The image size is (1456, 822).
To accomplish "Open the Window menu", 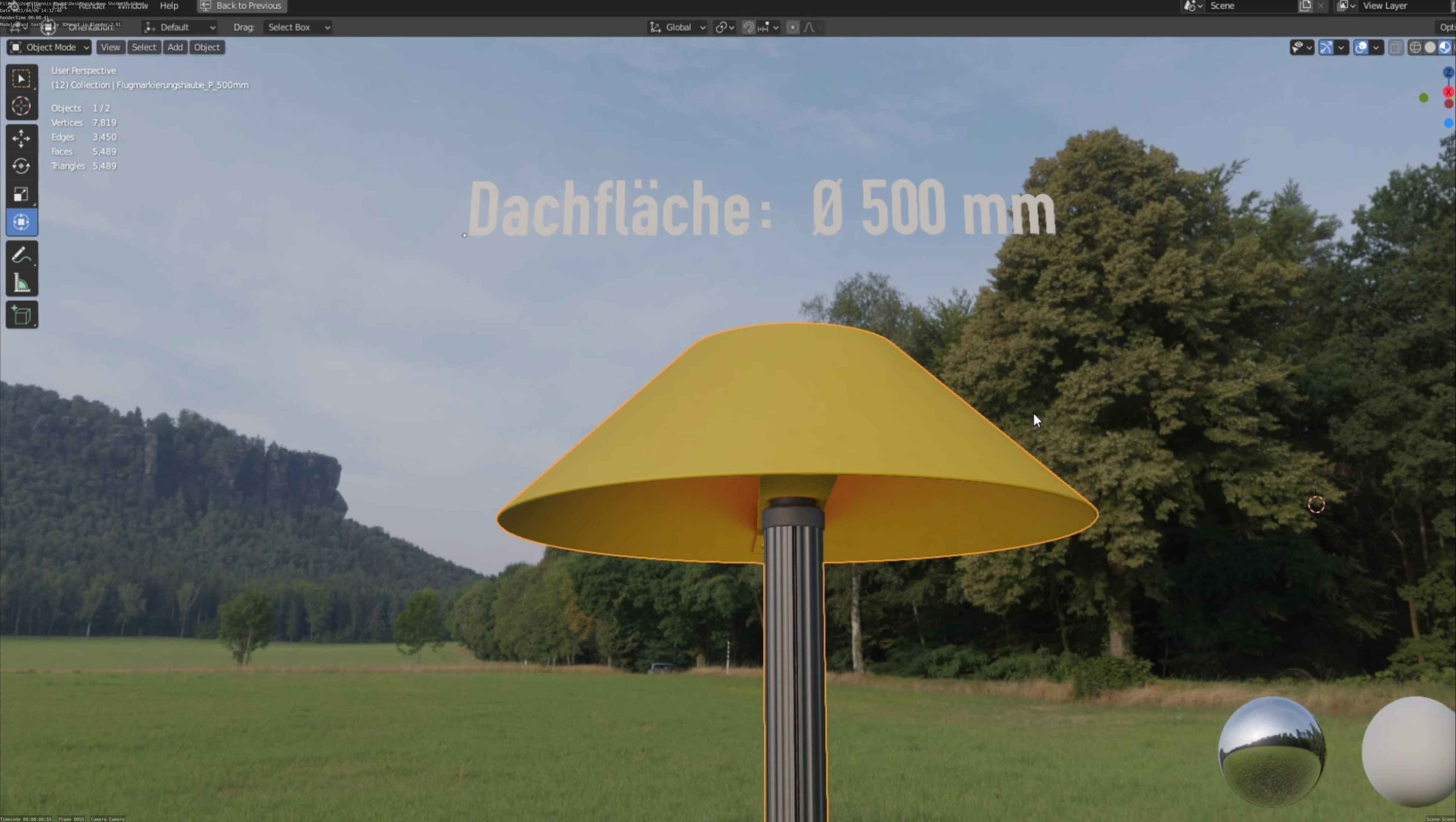I will (x=133, y=6).
